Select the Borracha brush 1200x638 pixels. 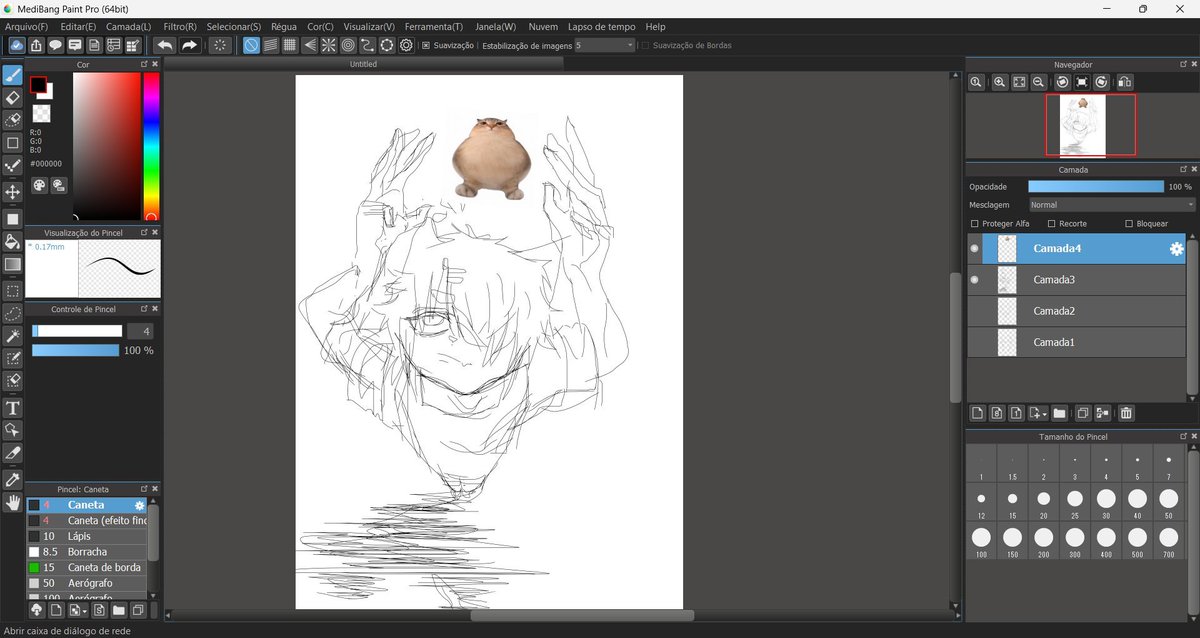pyautogui.click(x=87, y=552)
